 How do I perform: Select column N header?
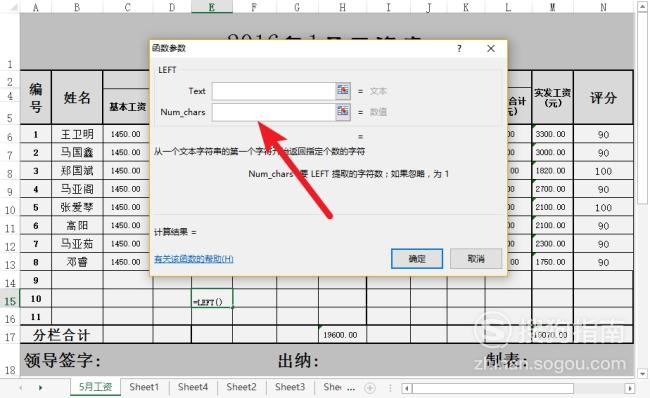pos(603,7)
